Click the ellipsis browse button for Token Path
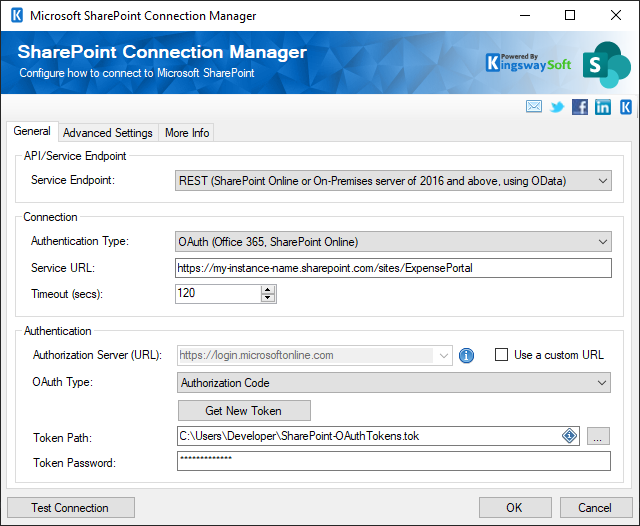 598,436
